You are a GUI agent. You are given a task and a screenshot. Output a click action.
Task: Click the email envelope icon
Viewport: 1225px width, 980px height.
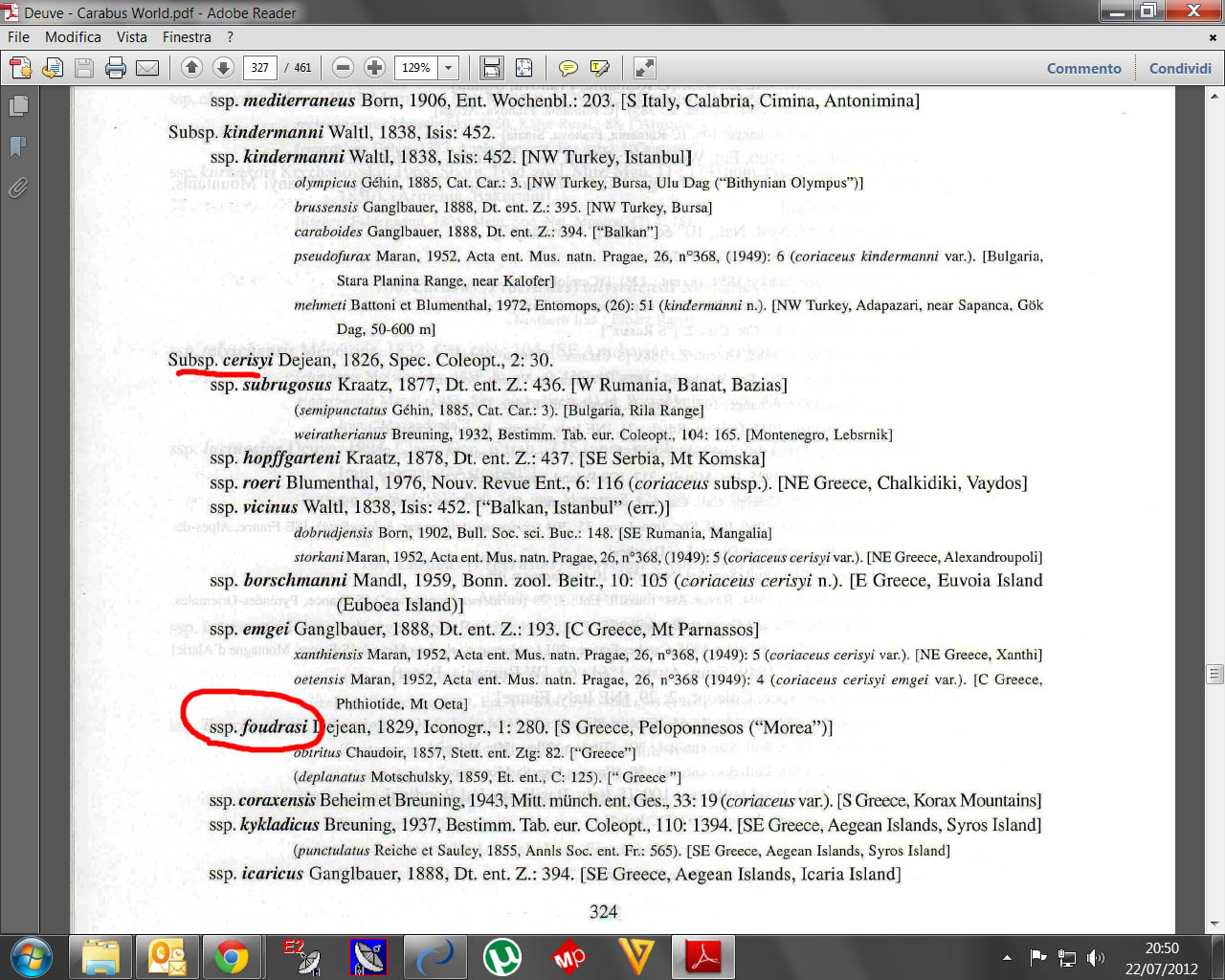(x=147, y=68)
